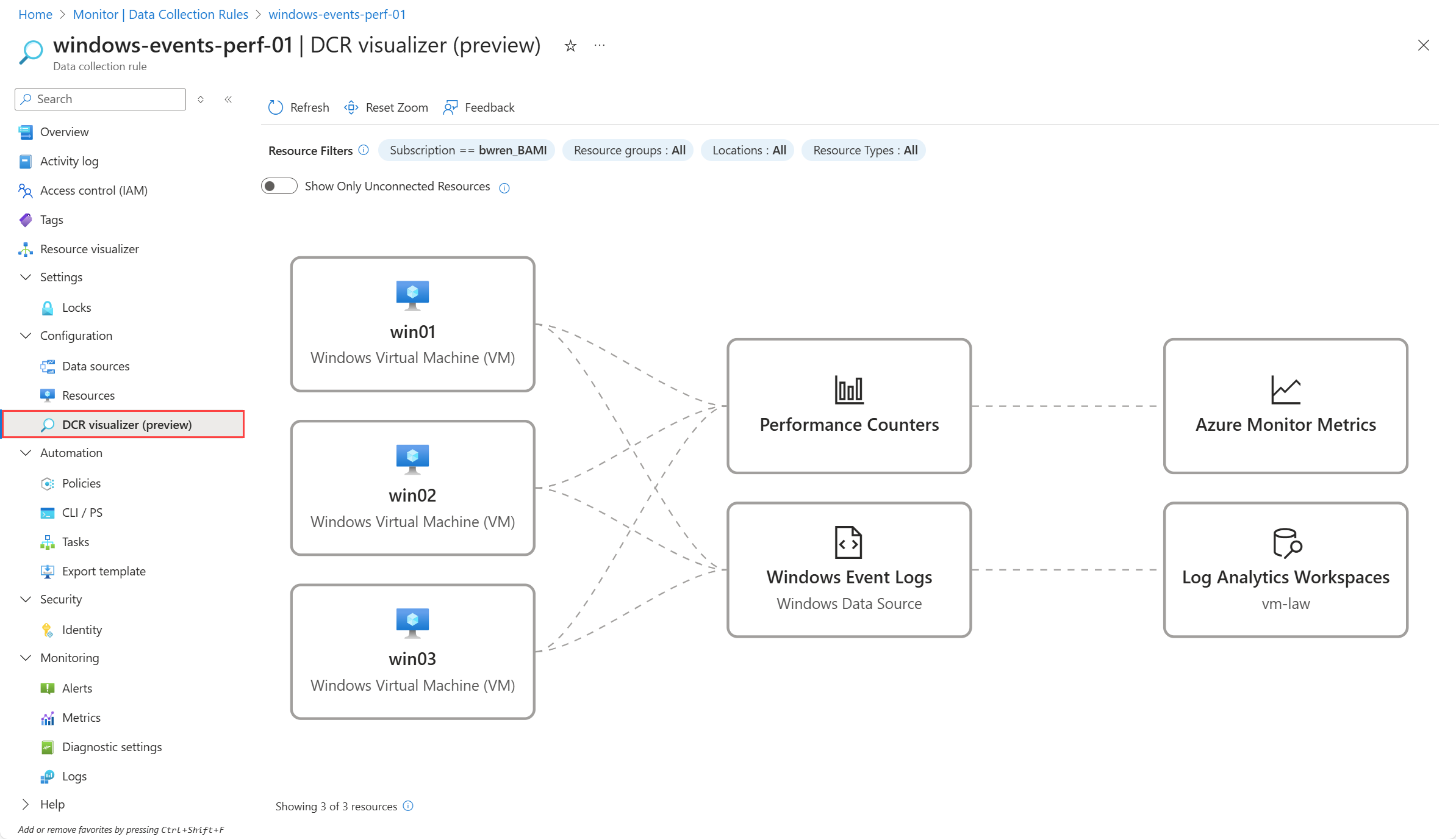1456x839 pixels.
Task: Go to Monitor Data Collection Rules breadcrumb
Action: 160,14
